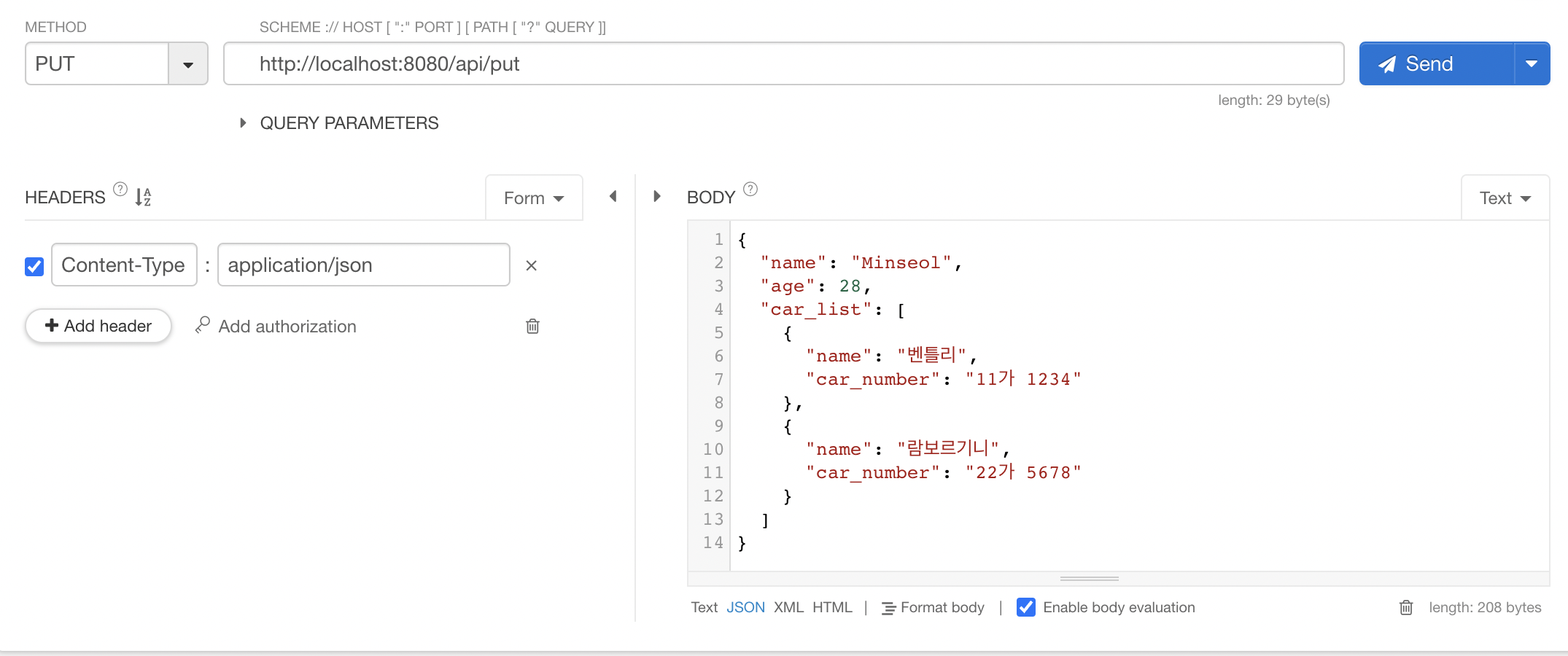Format the body content

(933, 608)
